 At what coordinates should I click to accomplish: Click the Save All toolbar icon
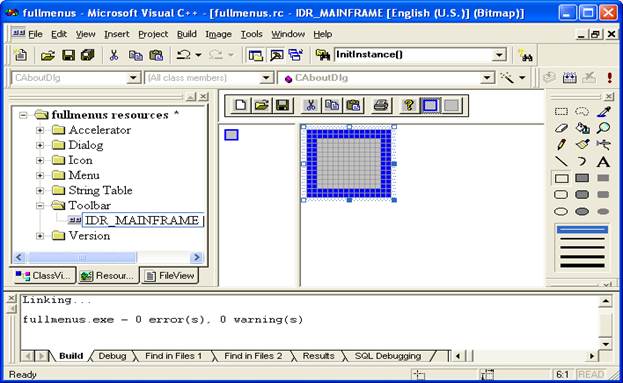point(88,55)
